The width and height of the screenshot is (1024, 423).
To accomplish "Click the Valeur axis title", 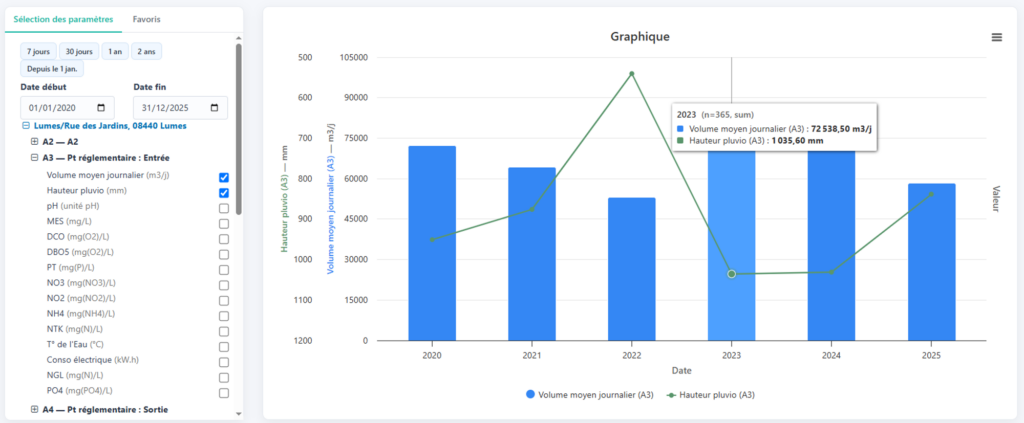I will [x=996, y=198].
